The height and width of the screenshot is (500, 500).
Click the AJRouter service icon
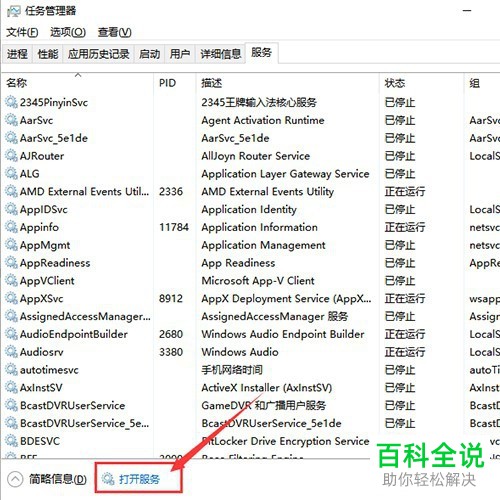[11, 156]
